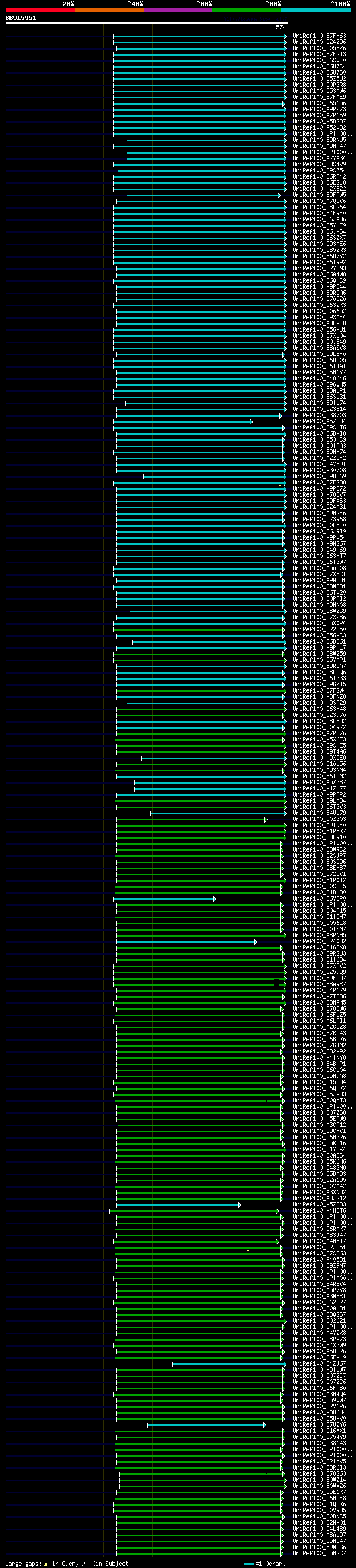Click the green ~80% identity legend bar

click(247, 10)
